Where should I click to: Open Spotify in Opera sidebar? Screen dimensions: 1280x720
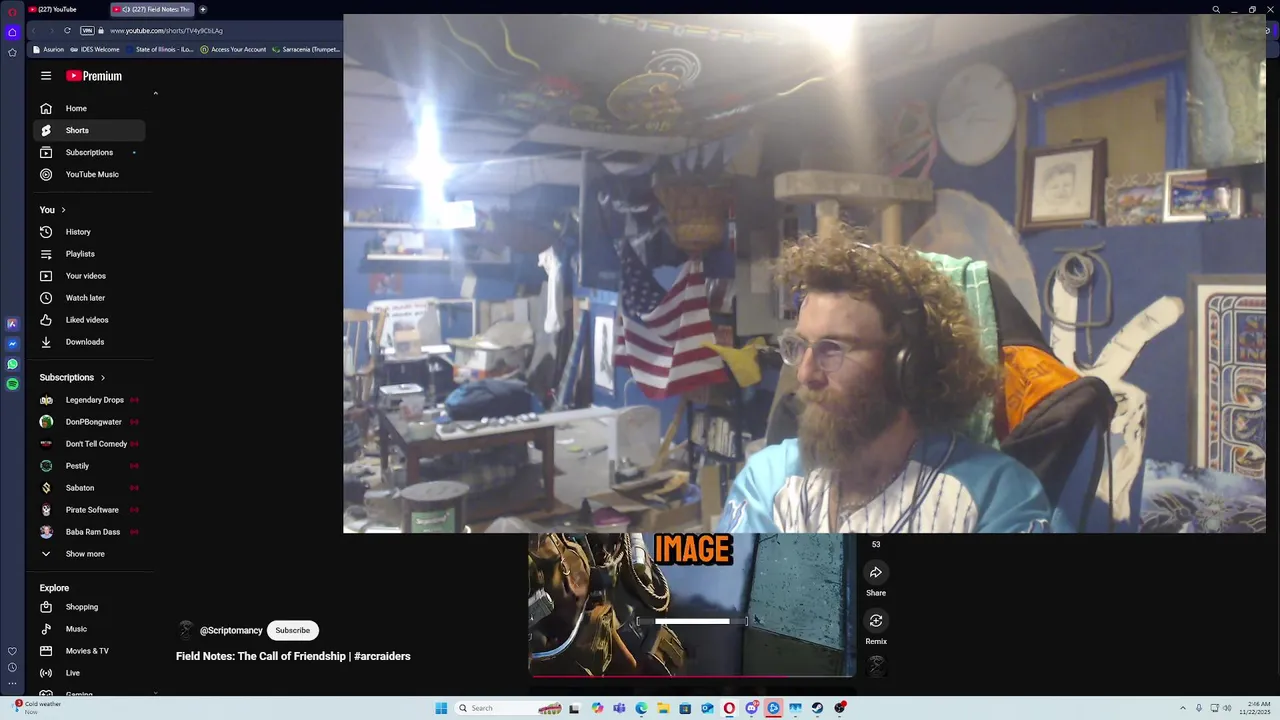coord(12,384)
